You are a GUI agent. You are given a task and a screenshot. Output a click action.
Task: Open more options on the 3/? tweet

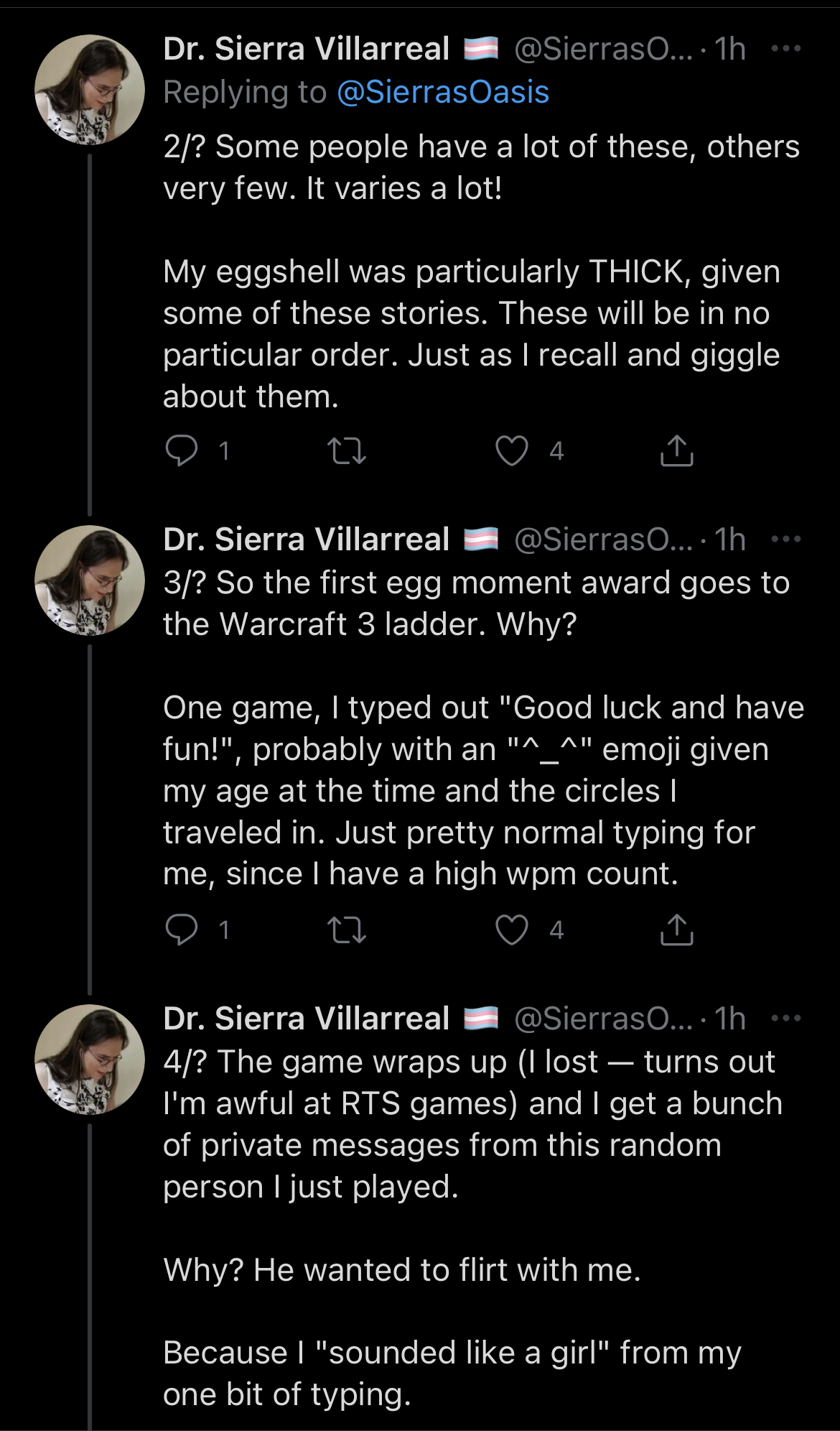785,539
